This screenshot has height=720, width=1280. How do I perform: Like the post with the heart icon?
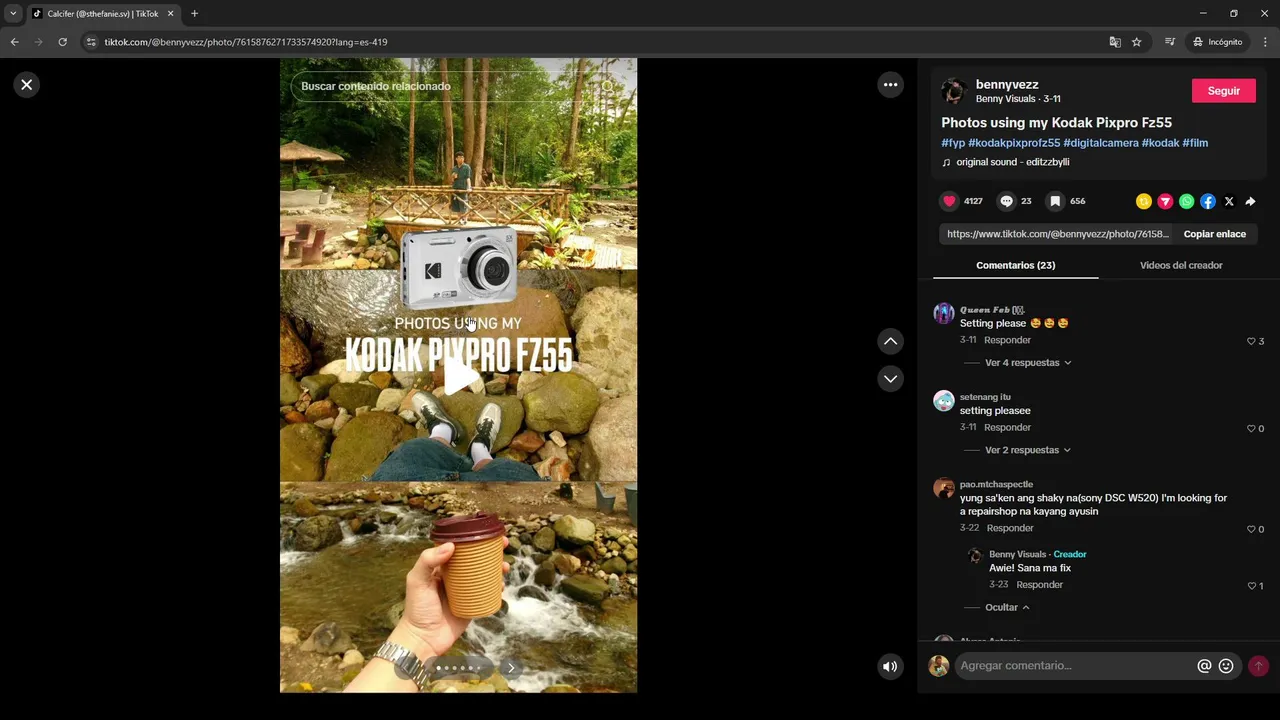[x=949, y=201]
